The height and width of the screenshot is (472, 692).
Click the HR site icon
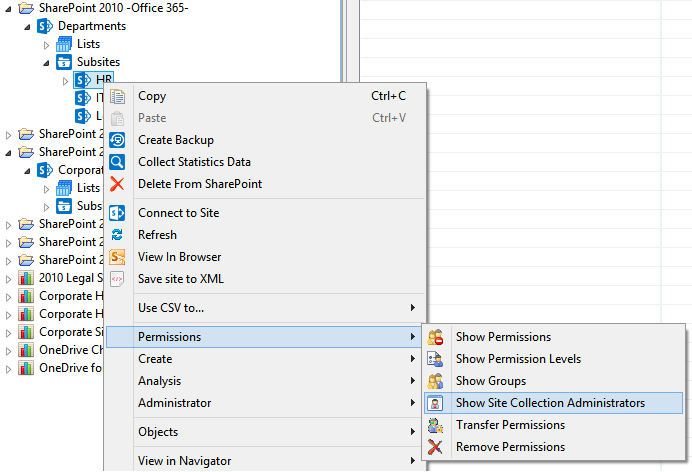point(83,80)
